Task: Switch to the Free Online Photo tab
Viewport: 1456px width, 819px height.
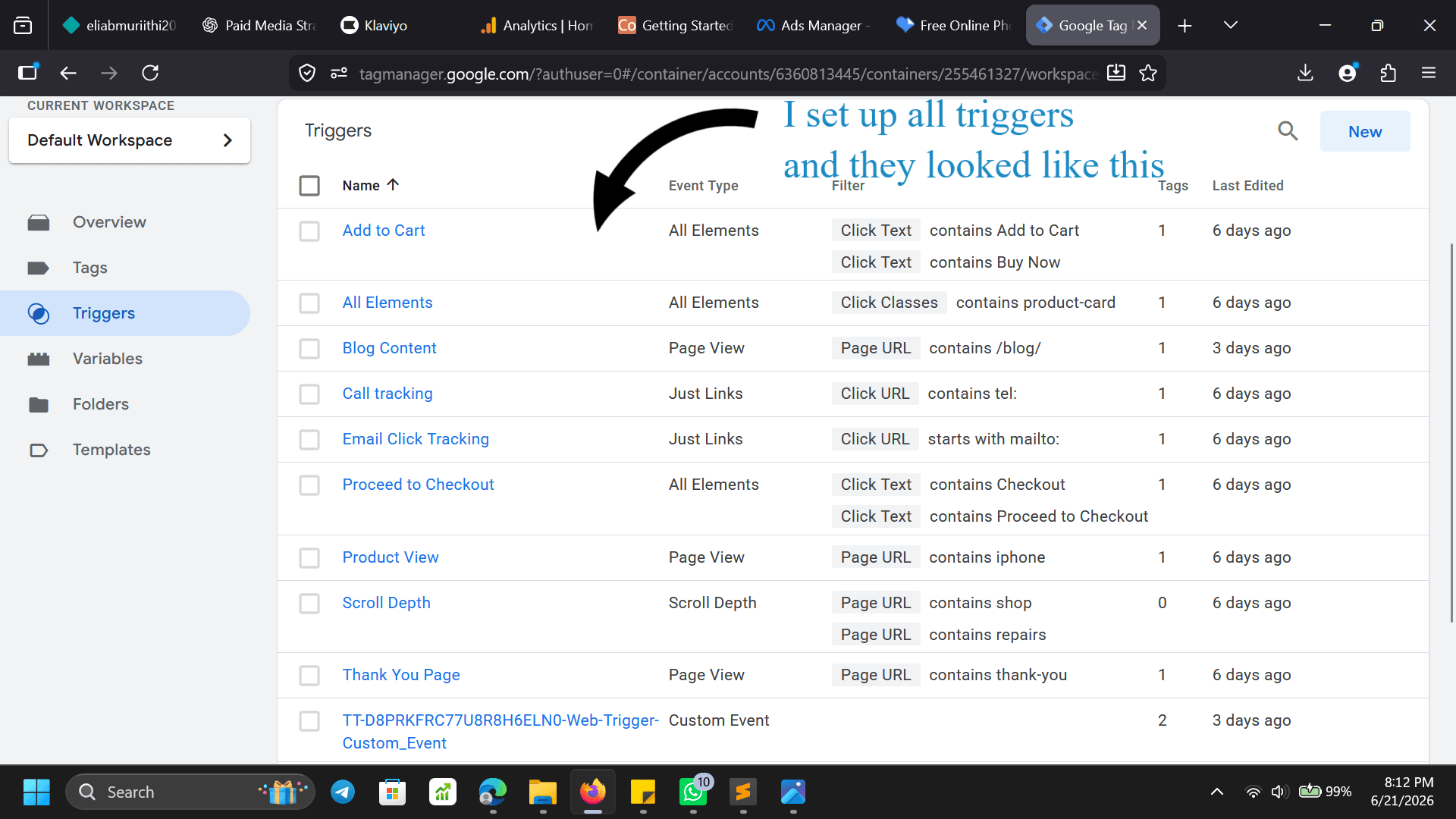Action: [953, 26]
